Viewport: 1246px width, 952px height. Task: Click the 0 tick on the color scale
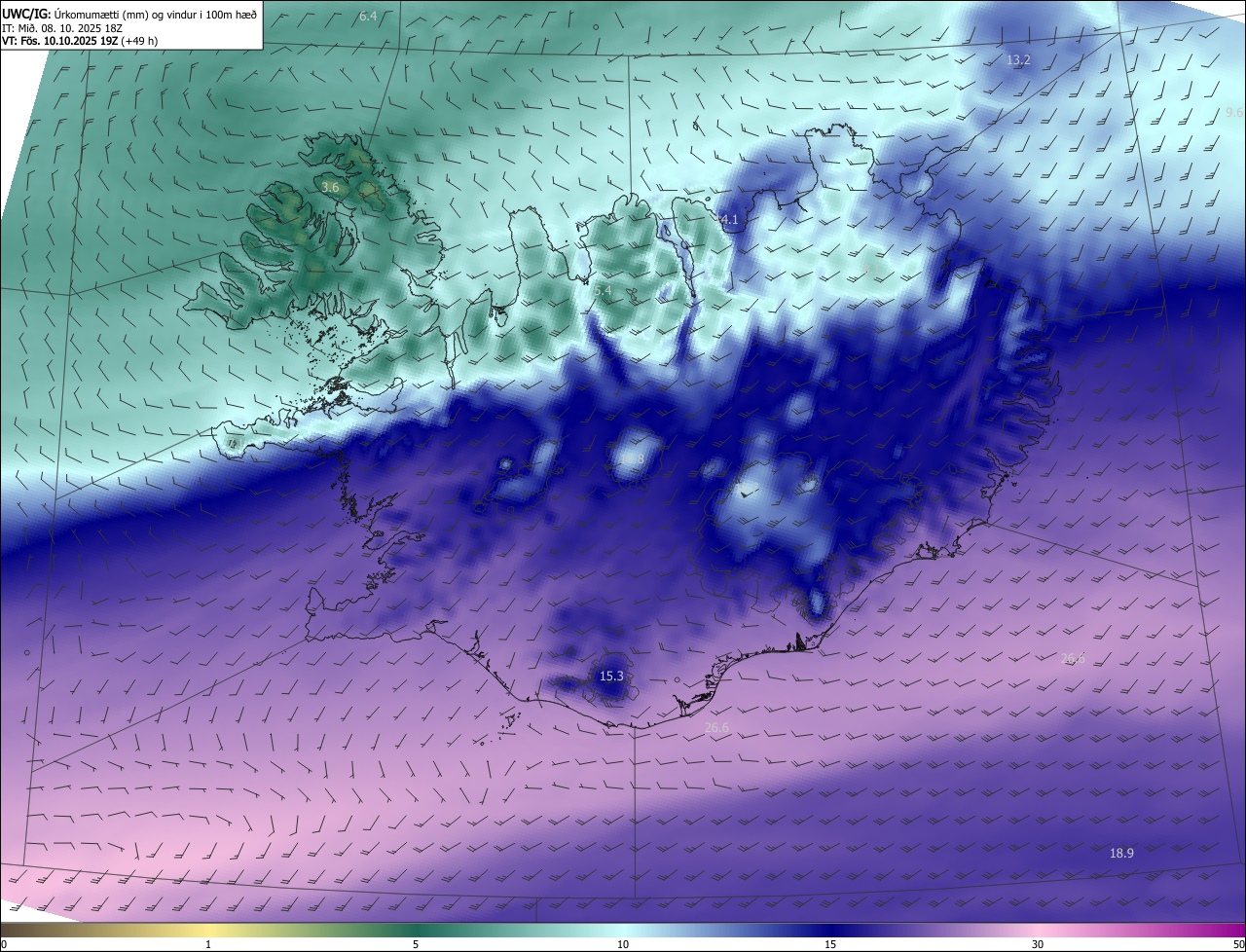click(x=4, y=944)
